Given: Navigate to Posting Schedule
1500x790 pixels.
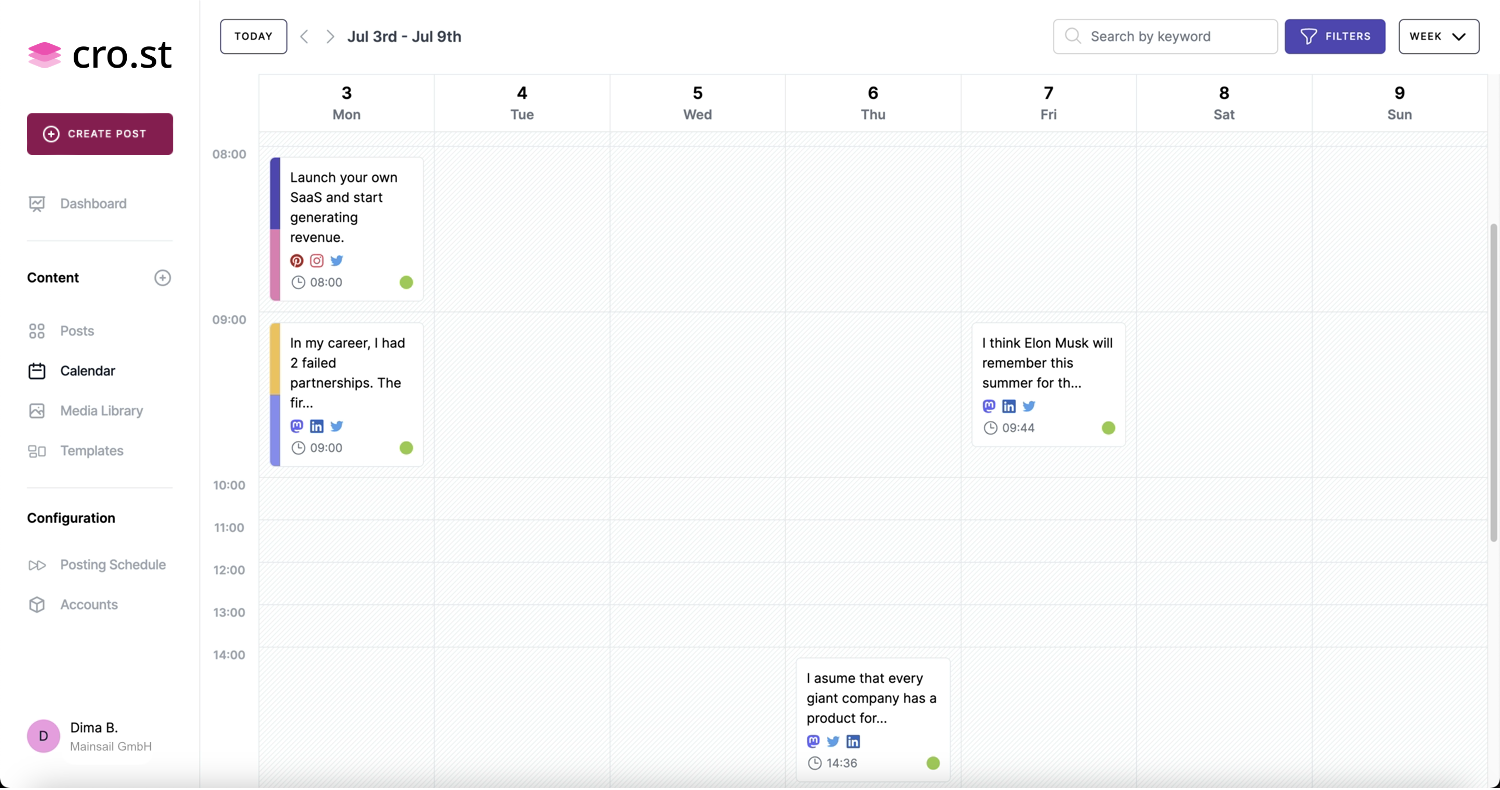Looking at the screenshot, I should click(112, 565).
